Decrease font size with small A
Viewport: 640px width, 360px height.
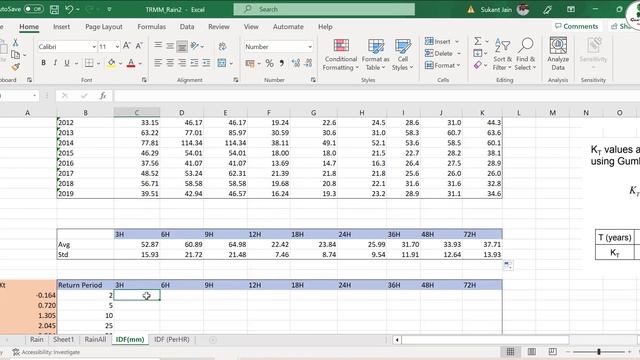pyautogui.click(x=139, y=46)
